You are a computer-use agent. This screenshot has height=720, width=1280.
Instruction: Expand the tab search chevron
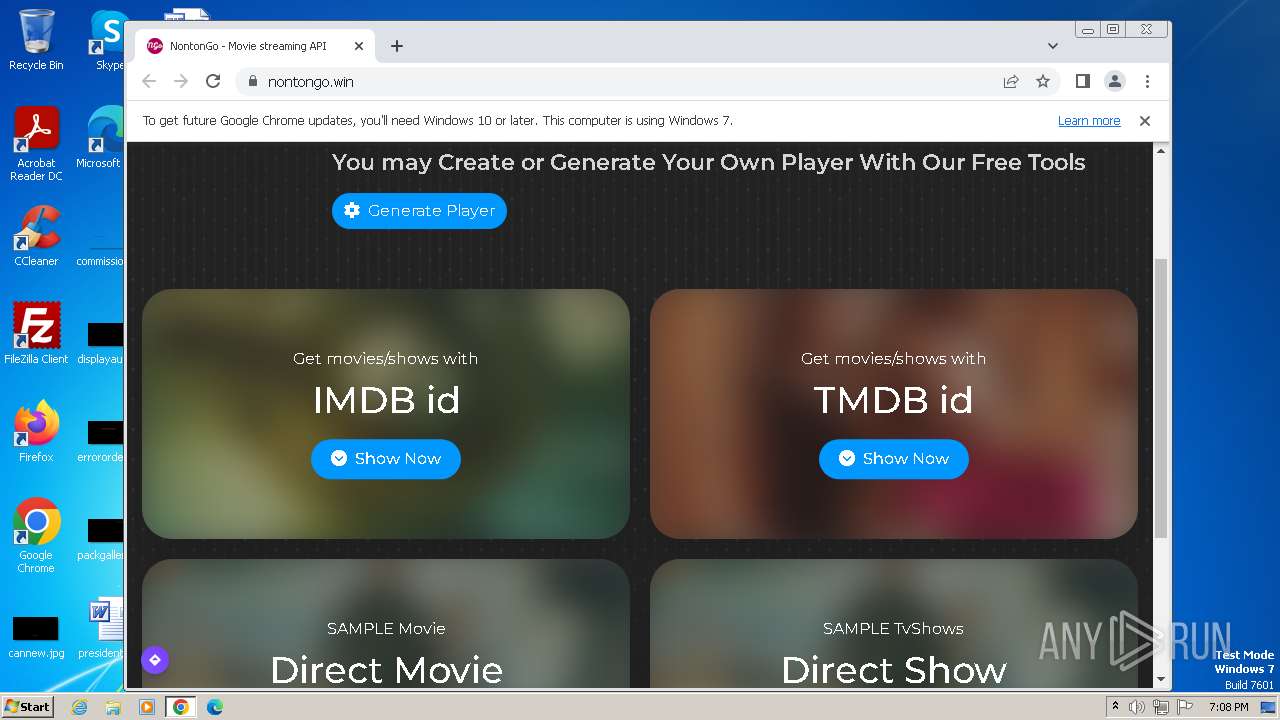[1052, 46]
